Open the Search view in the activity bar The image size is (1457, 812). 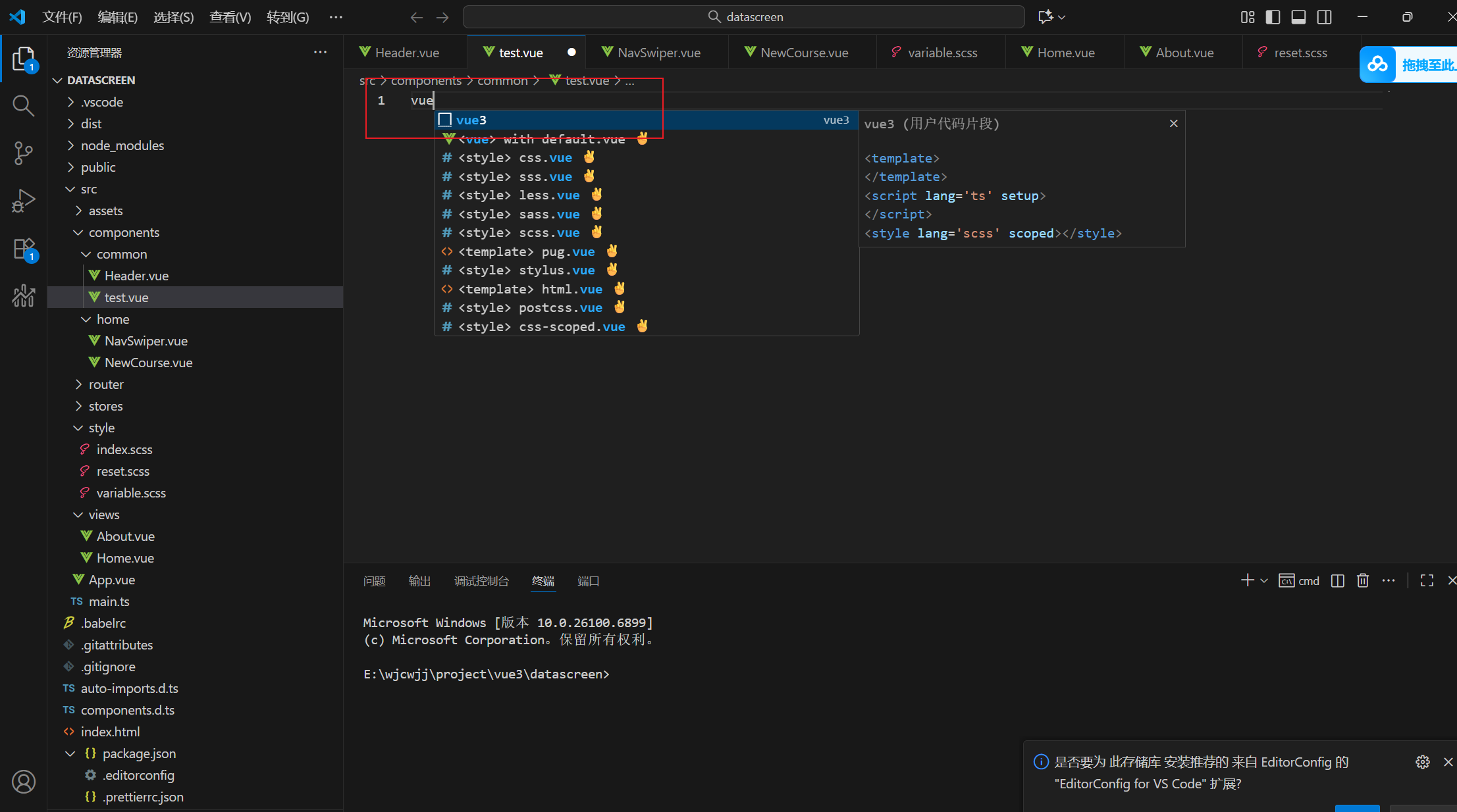tap(24, 105)
